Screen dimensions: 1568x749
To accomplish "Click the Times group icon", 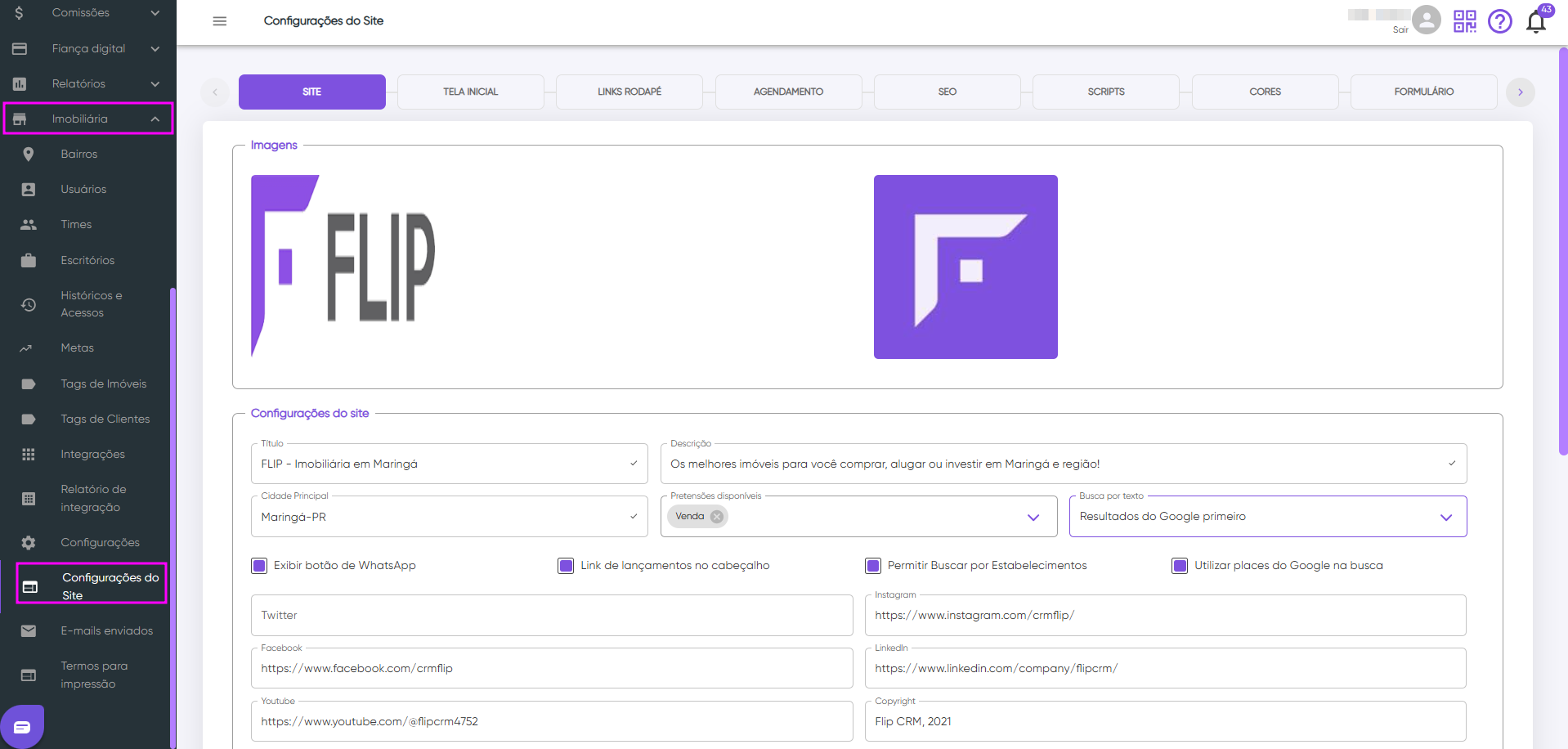I will 29,225.
